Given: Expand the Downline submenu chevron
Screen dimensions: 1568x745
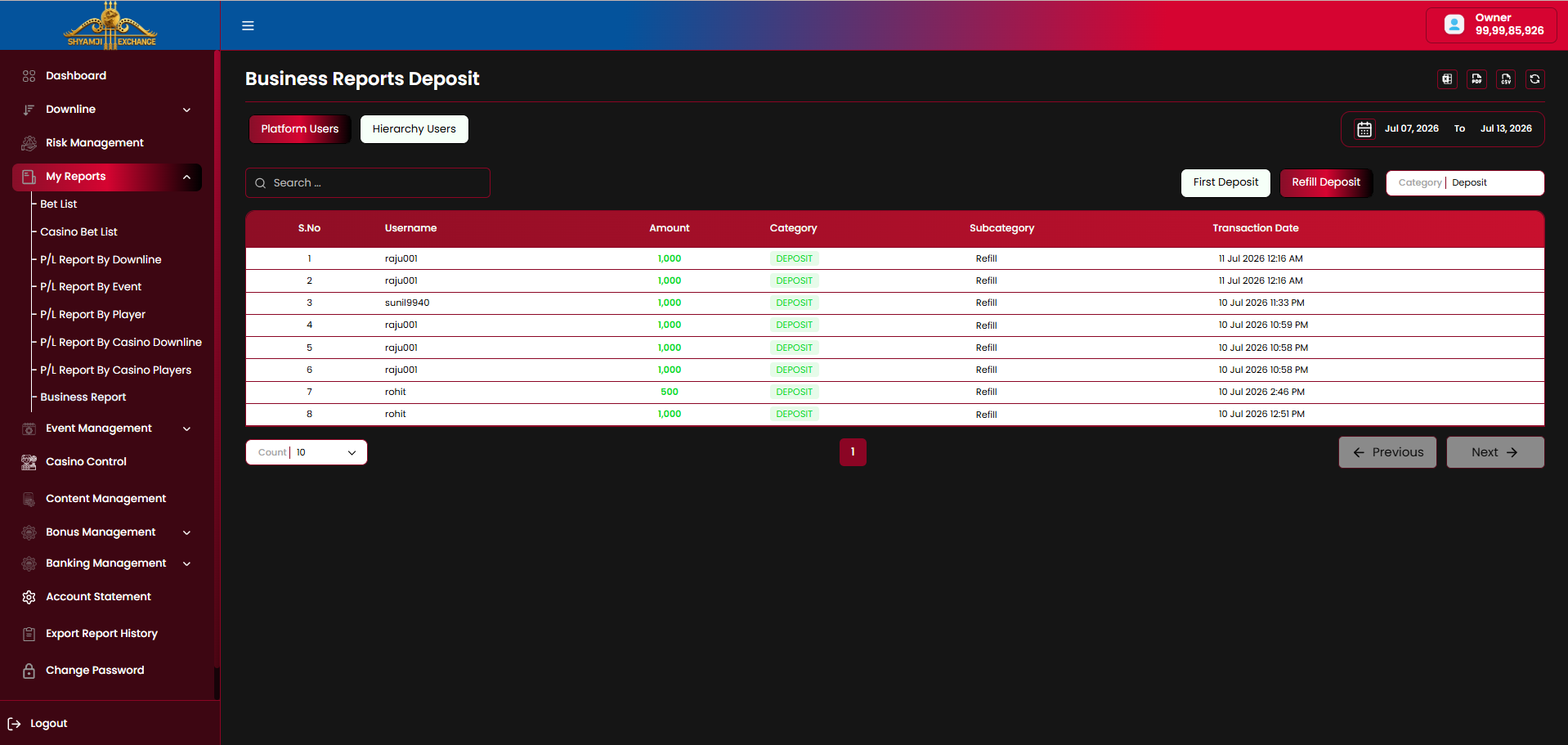Looking at the screenshot, I should [186, 110].
